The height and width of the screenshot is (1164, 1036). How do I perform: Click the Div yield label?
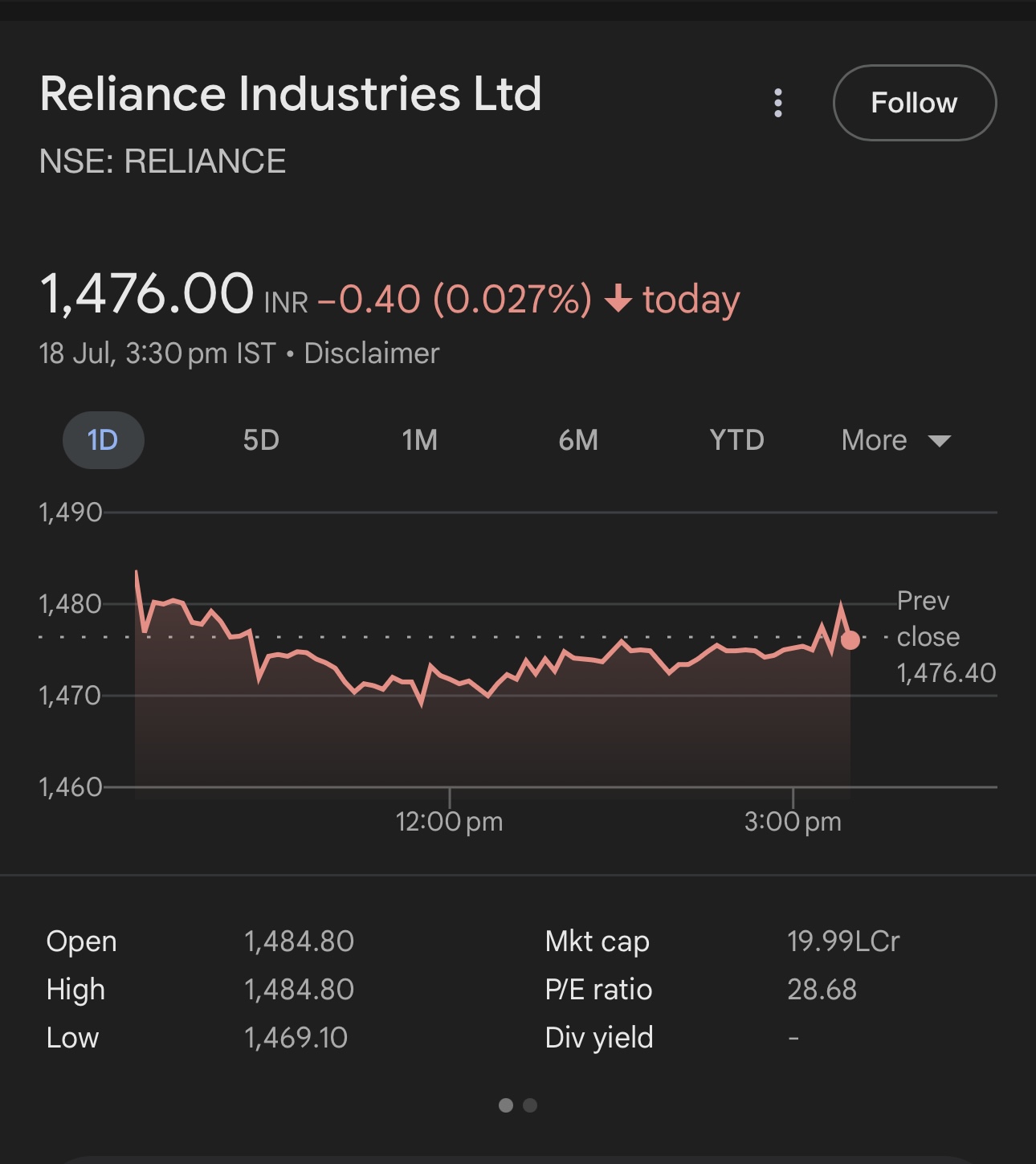pos(599,1038)
